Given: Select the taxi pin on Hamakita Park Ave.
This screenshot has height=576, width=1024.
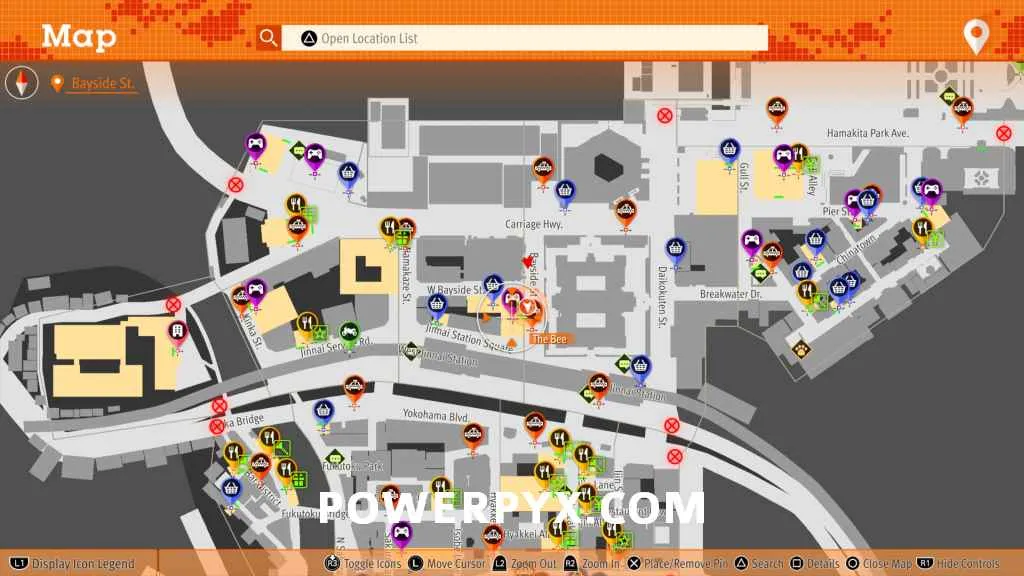Looking at the screenshot, I should [x=776, y=108].
